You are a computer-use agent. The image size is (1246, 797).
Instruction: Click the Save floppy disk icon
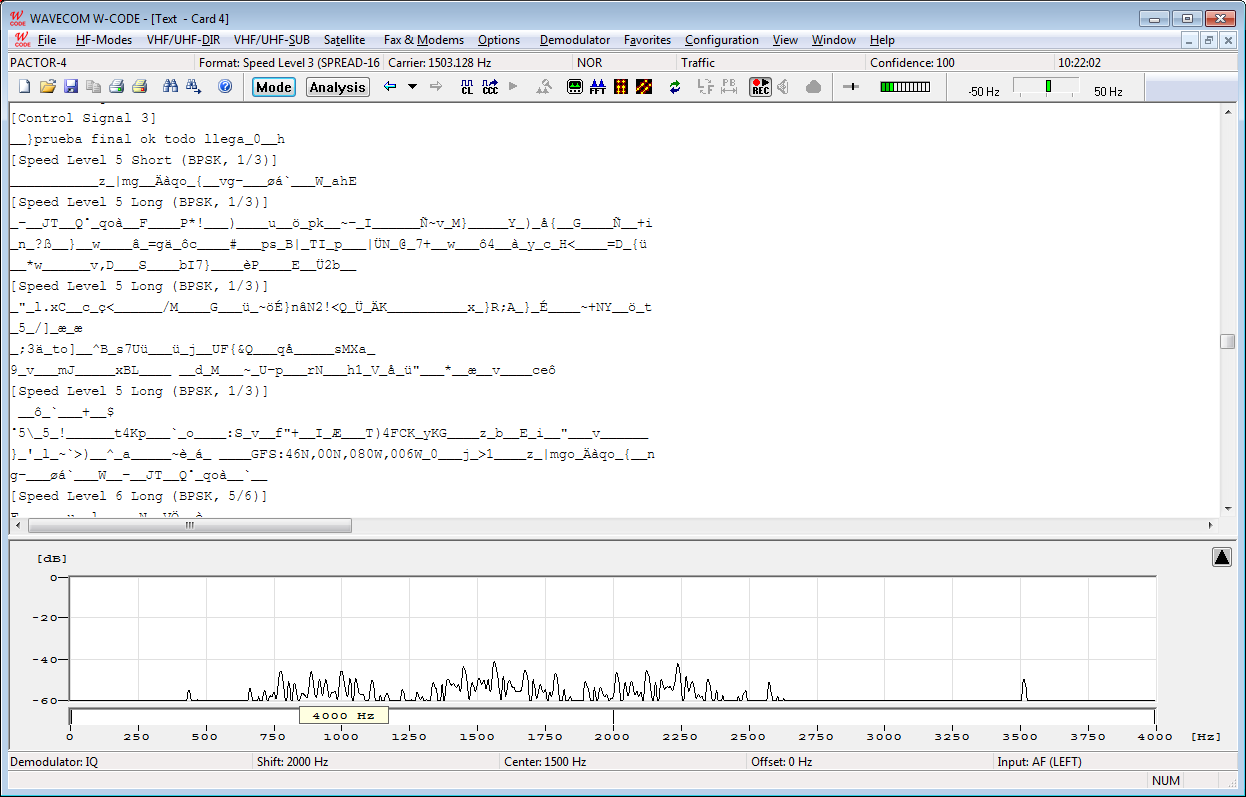71,87
